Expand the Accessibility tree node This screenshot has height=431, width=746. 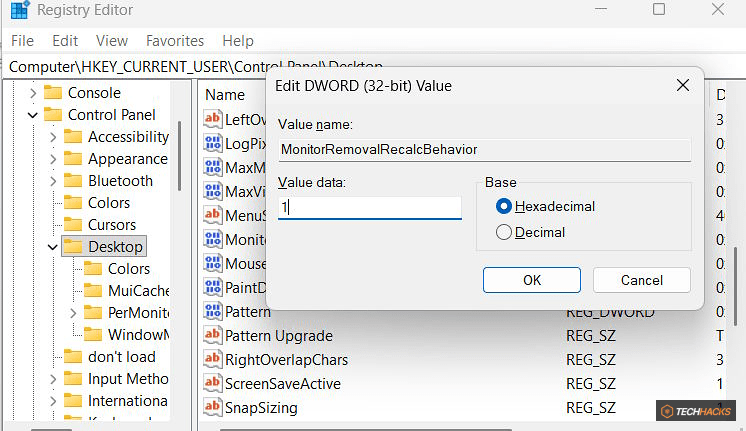pyautogui.click(x=53, y=137)
